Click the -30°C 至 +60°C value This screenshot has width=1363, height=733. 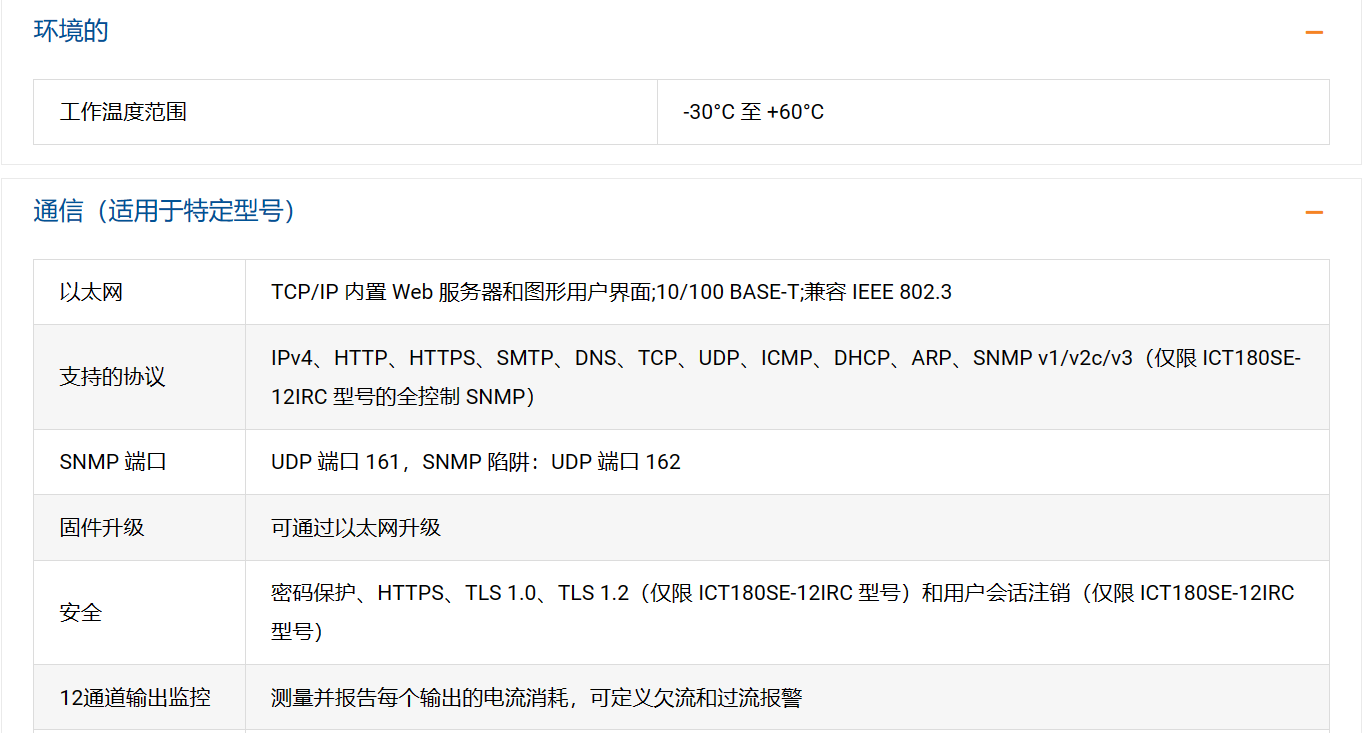point(753,112)
